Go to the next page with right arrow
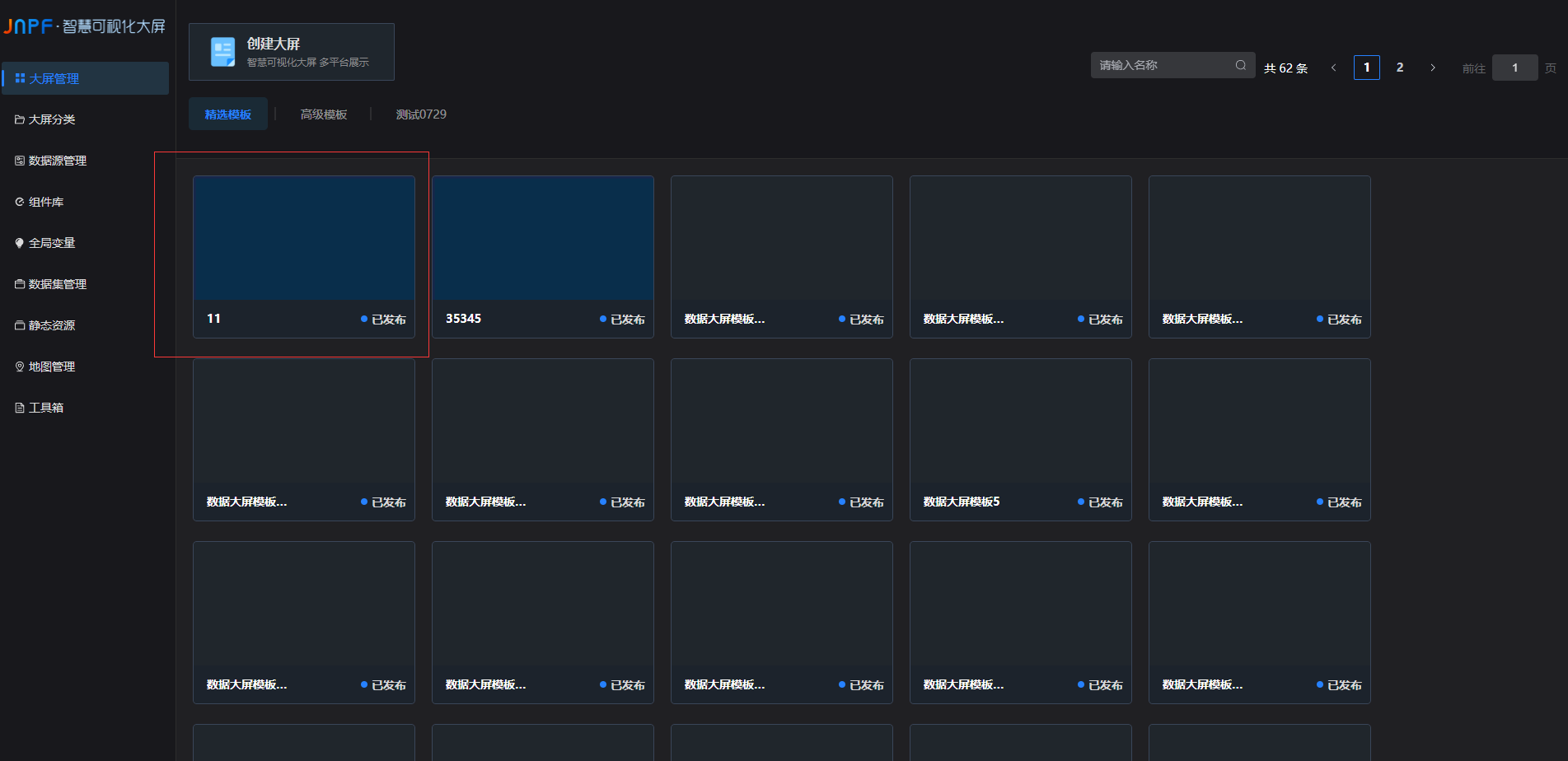This screenshot has width=1568, height=761. tap(1433, 68)
